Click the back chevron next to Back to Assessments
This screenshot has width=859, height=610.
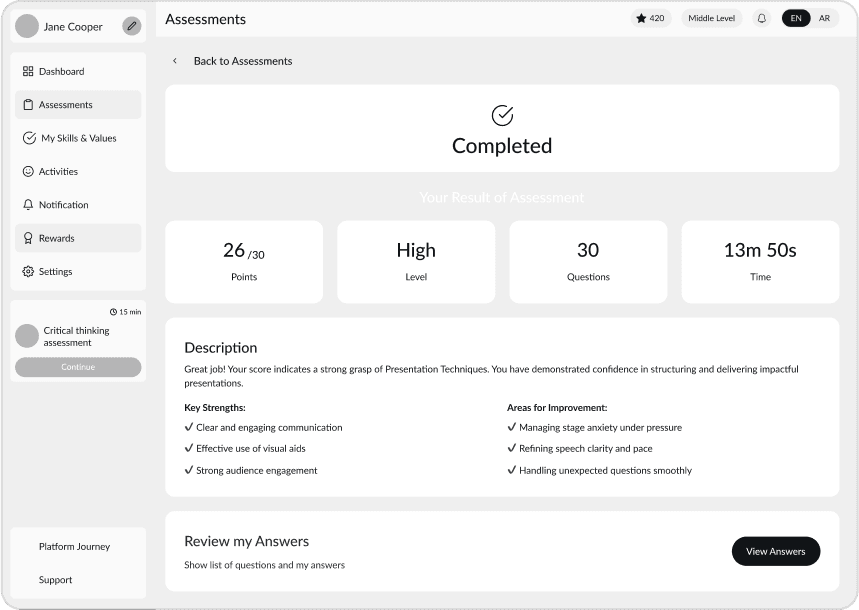(175, 61)
